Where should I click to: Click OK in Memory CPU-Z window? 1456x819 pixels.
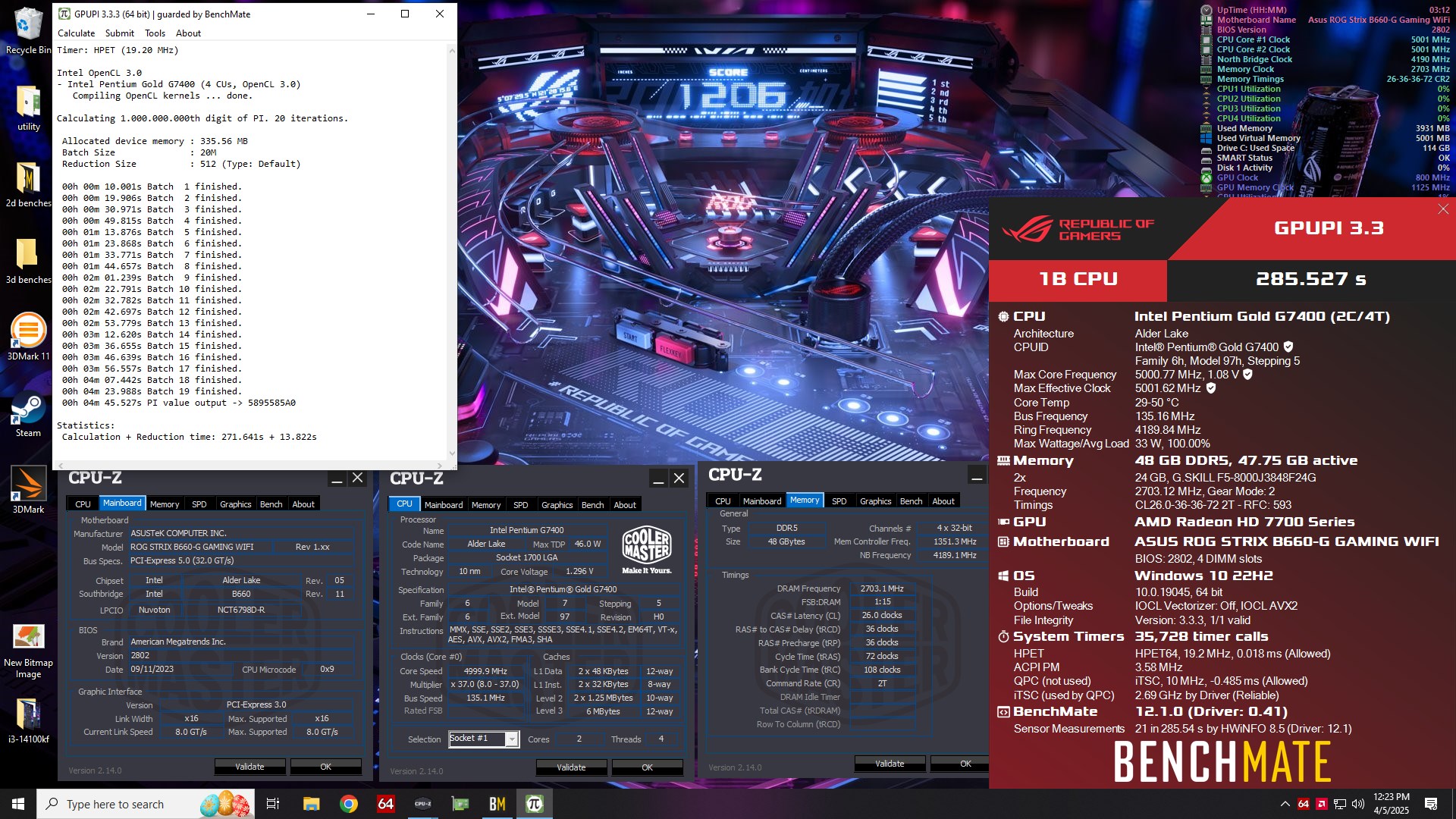[x=960, y=764]
